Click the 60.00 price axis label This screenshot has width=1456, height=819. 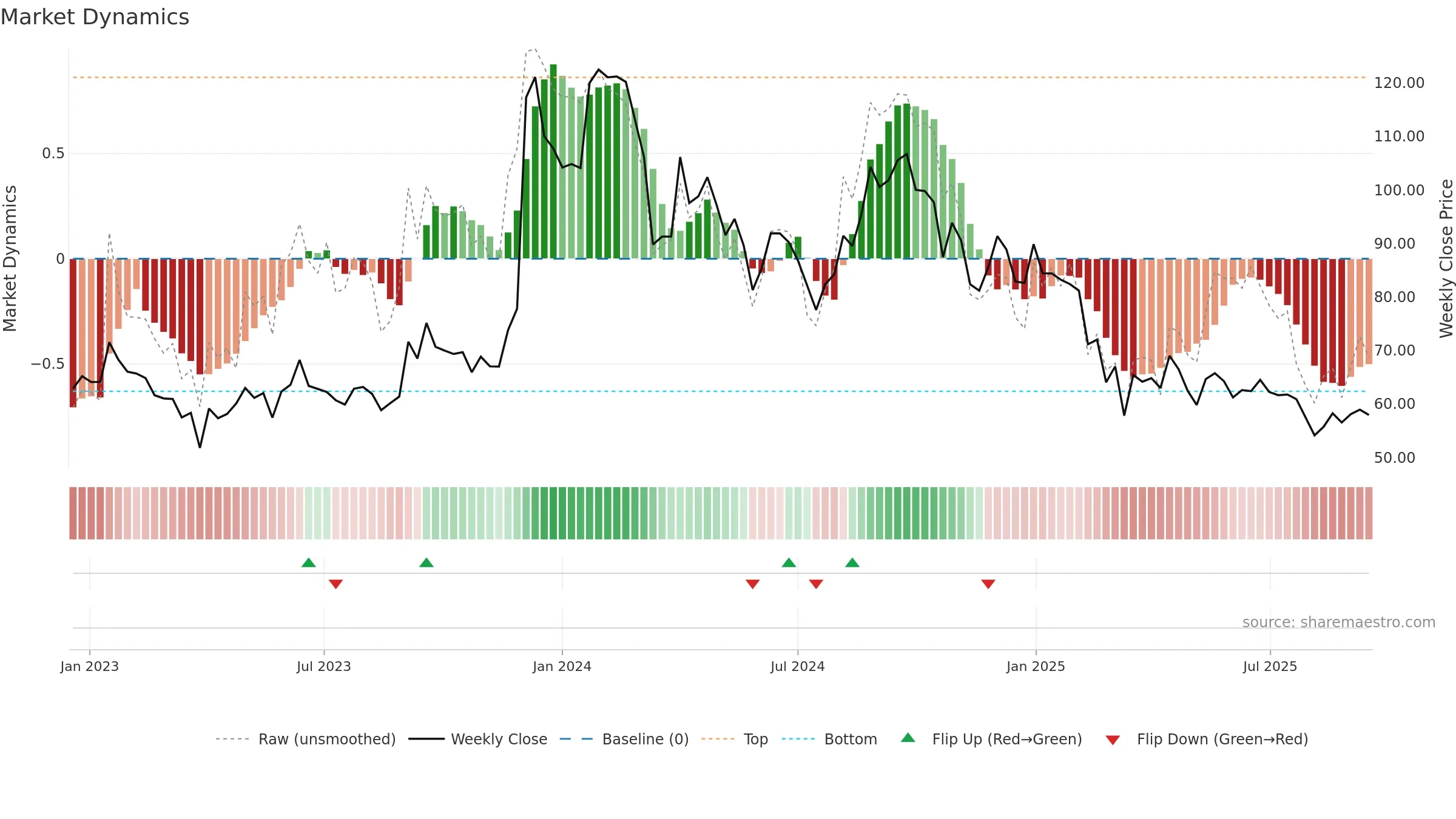1395,403
